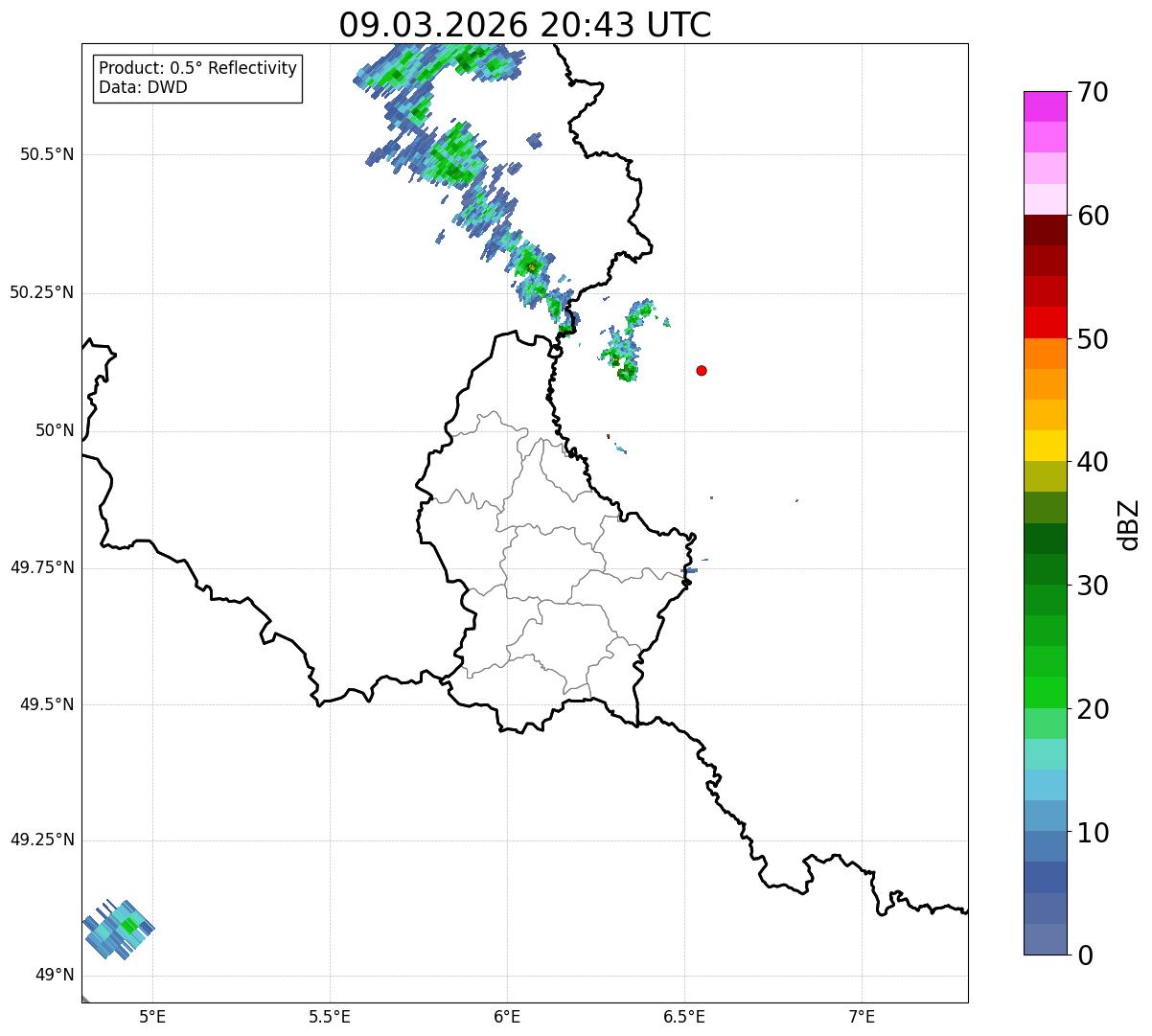
Task: Click the magenta top colorbar segment
Action: click(x=1045, y=106)
